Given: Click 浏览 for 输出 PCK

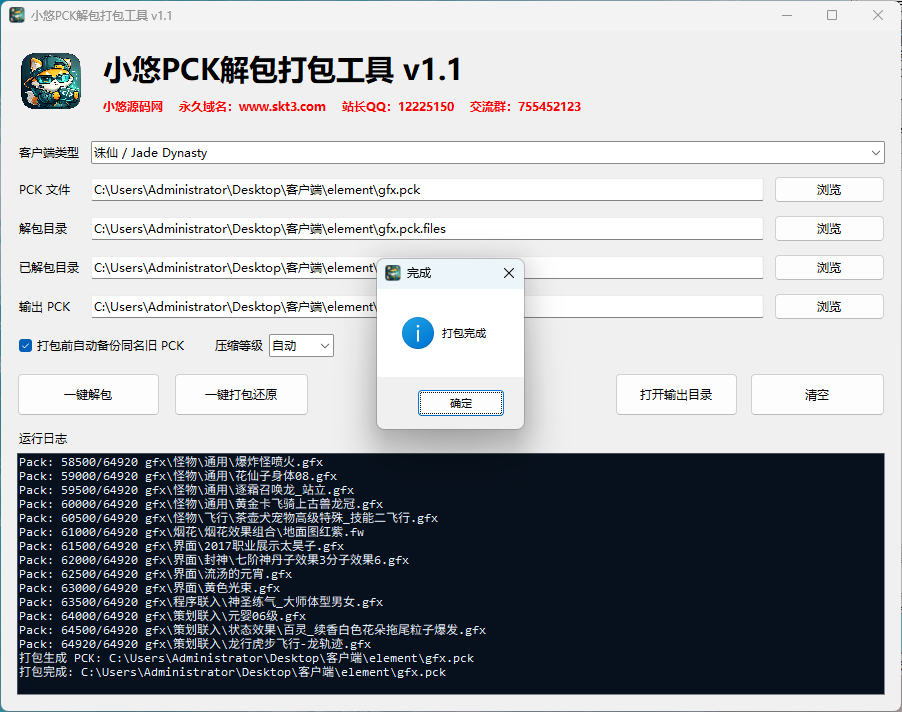Looking at the screenshot, I should pos(829,307).
